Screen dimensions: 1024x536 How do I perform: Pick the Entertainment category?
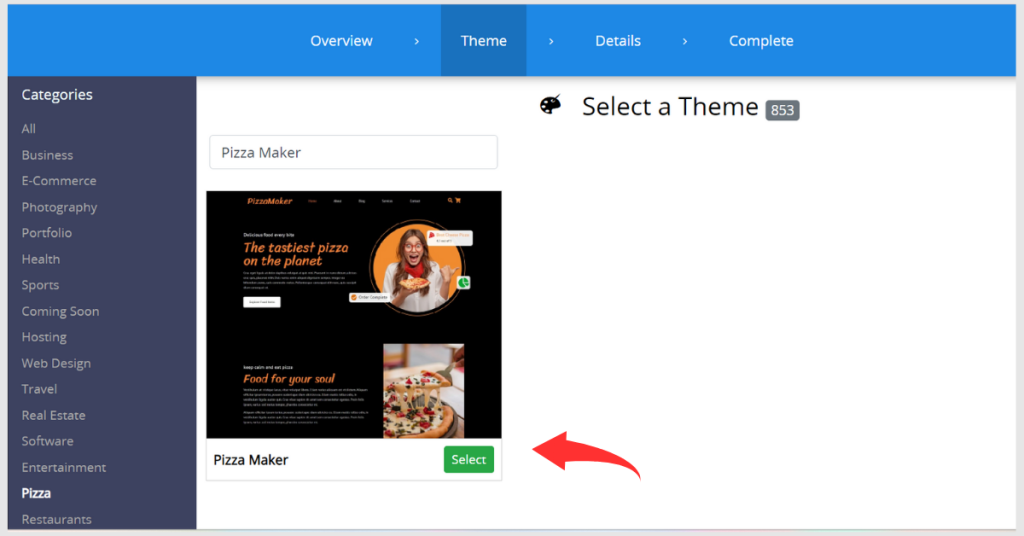pyautogui.click(x=63, y=467)
